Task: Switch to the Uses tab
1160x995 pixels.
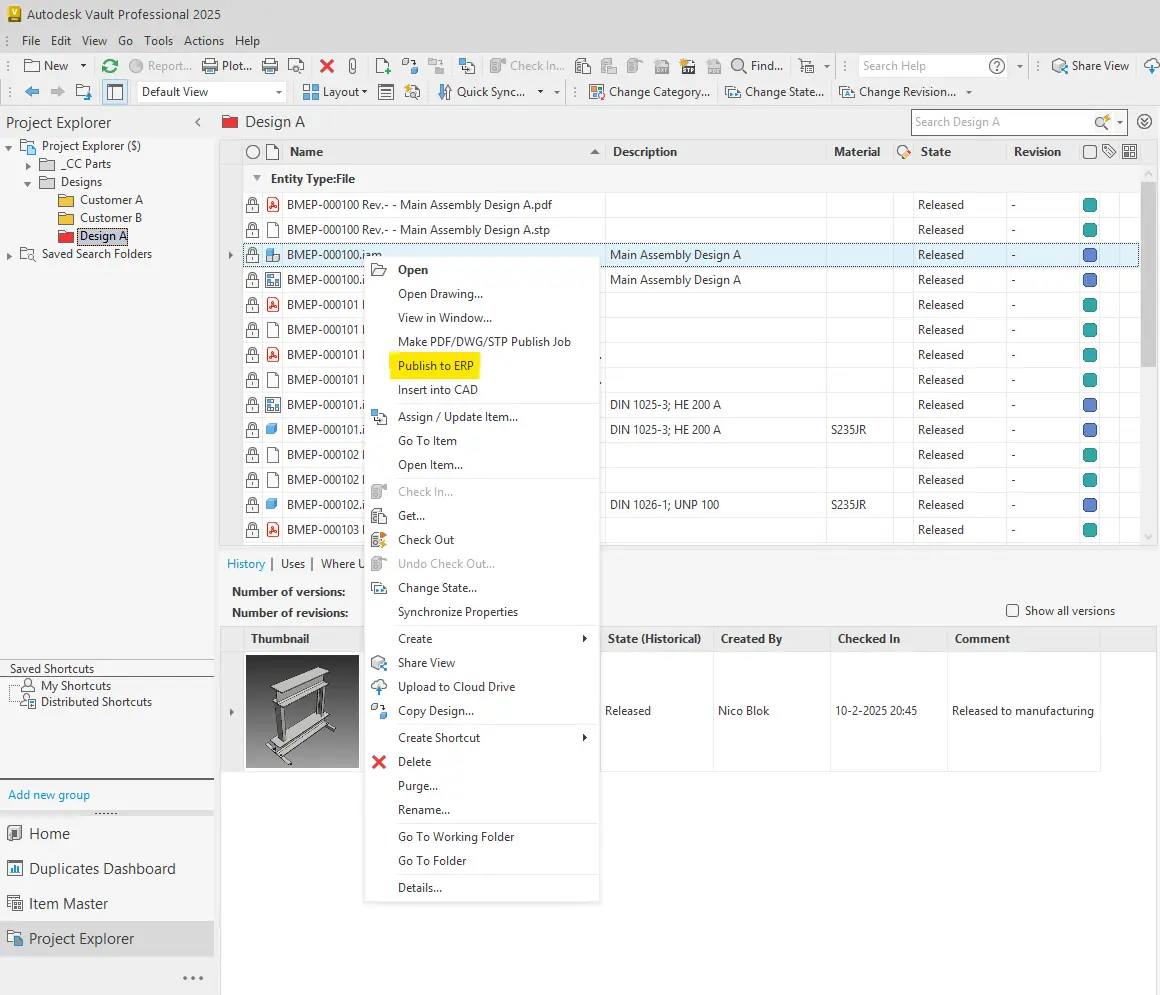Action: tap(293, 564)
